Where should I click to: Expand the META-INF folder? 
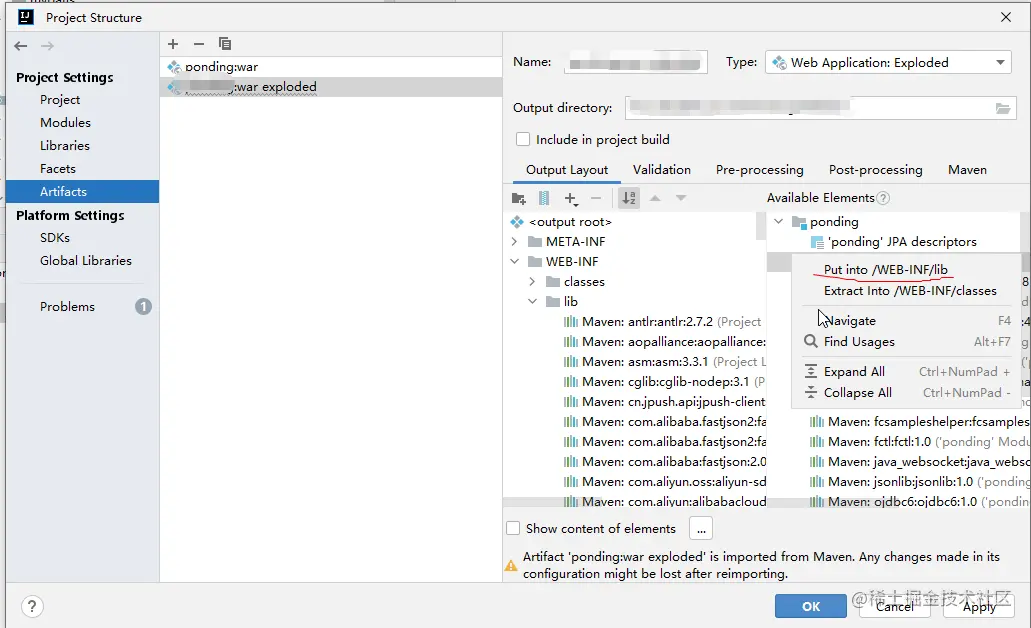point(514,242)
